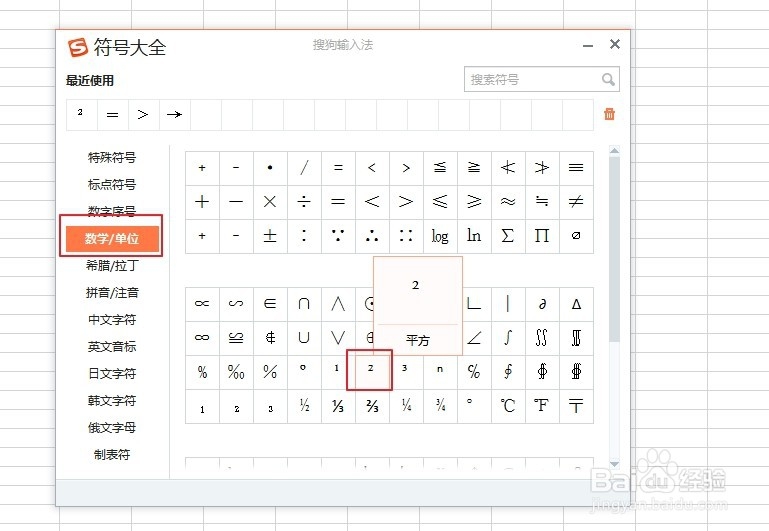Insert the superscript n symbol

(x=440, y=372)
